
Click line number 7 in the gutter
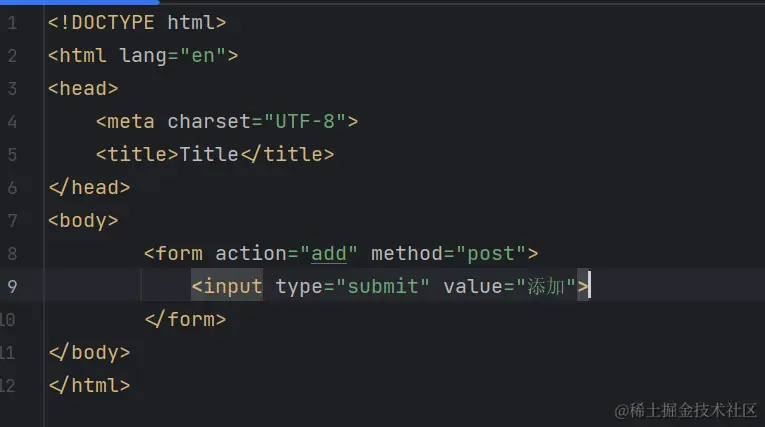[x=11, y=220]
